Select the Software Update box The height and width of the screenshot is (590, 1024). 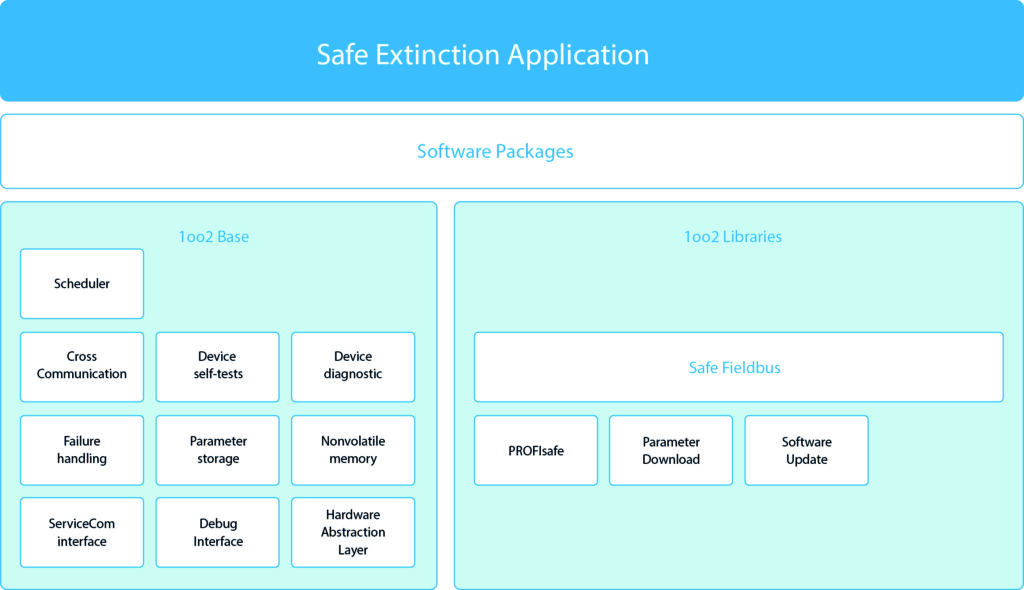806,451
